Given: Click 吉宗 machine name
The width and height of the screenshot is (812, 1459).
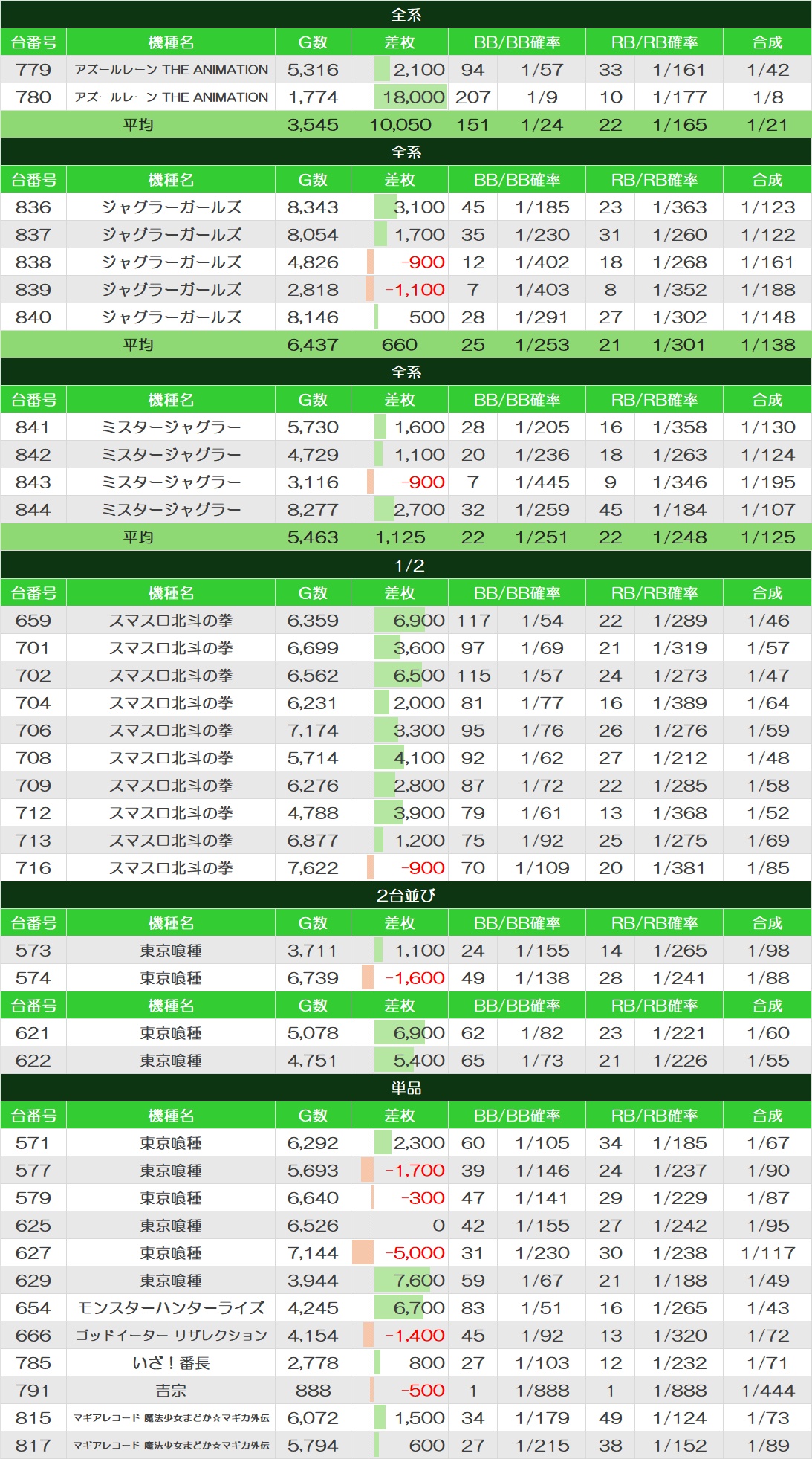Looking at the screenshot, I should [172, 1391].
